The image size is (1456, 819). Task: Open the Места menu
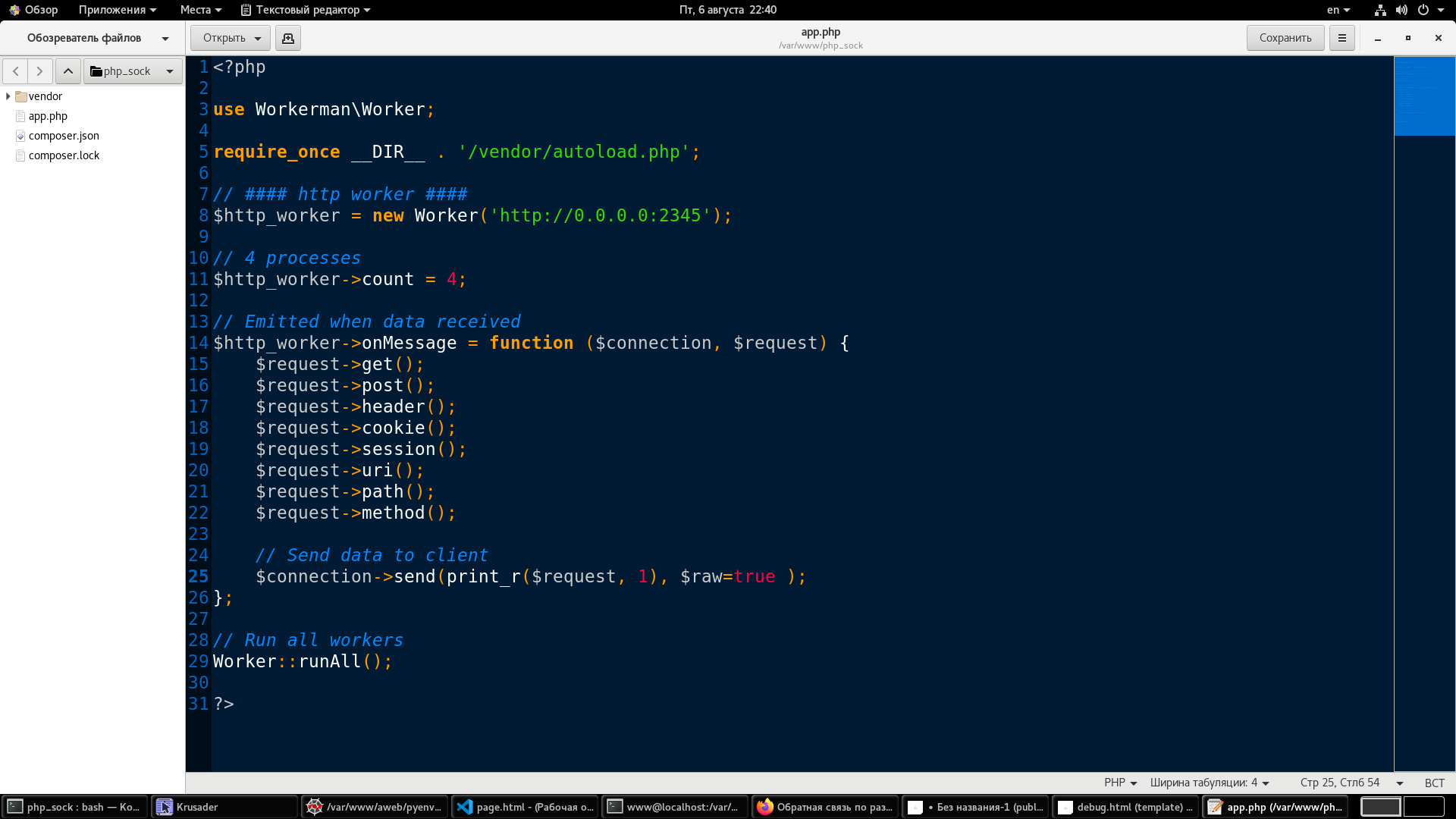200,10
